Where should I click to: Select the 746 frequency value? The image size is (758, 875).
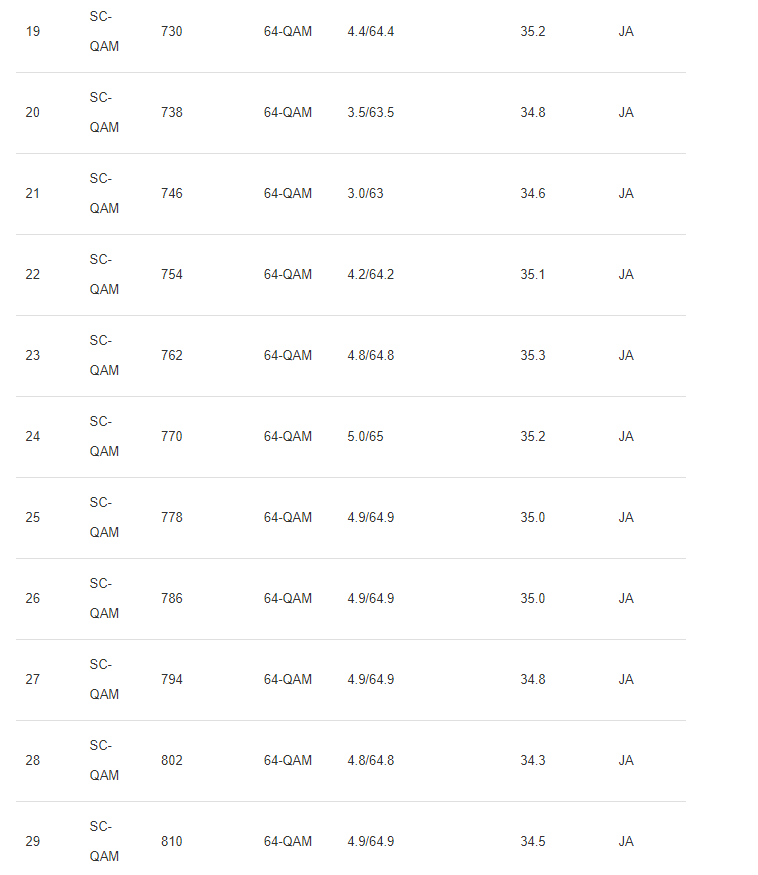[x=172, y=194]
